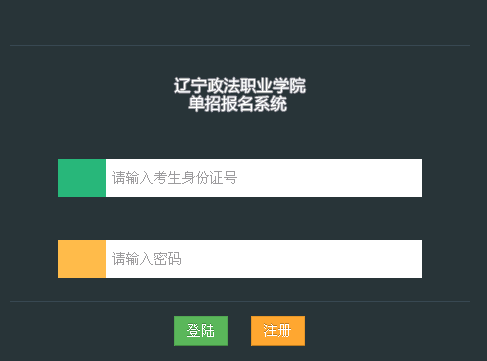487x361 pixels.
Task: Click the green block beside ID number field
Action: tap(82, 178)
